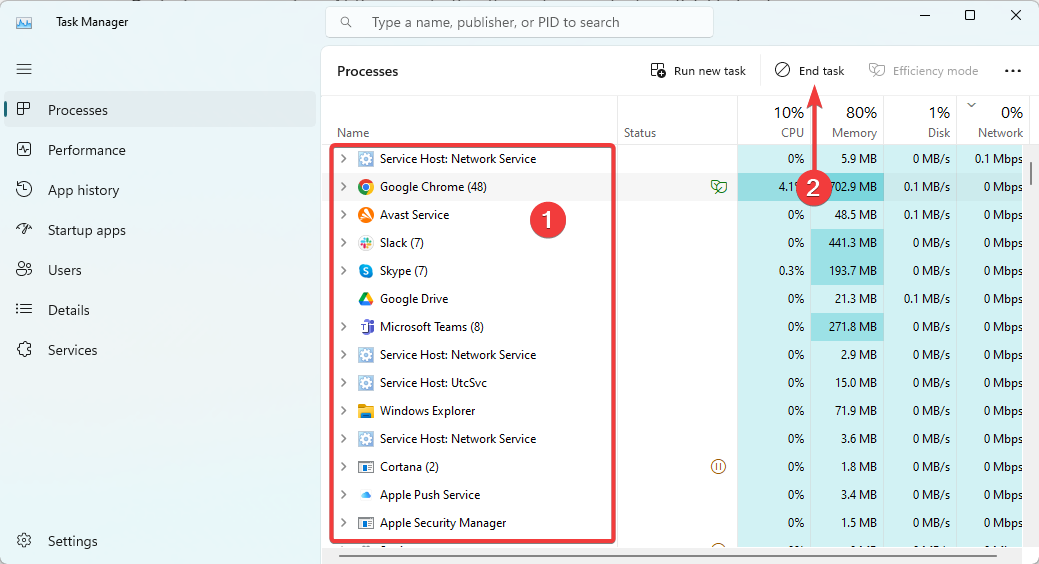Click the Avast Service icon
The image size is (1039, 564).
[x=366, y=215]
